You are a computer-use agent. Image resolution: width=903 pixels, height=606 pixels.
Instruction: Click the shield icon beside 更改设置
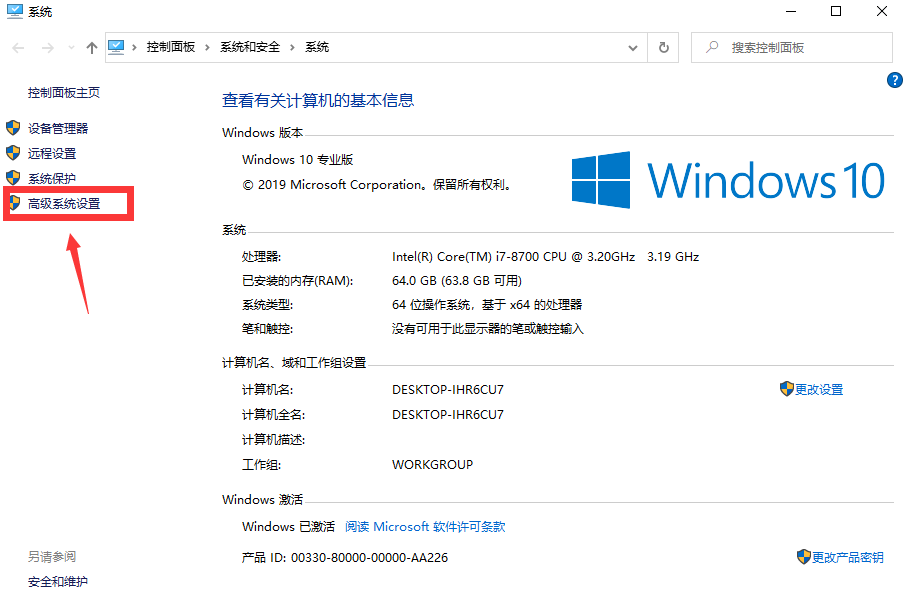[787, 389]
